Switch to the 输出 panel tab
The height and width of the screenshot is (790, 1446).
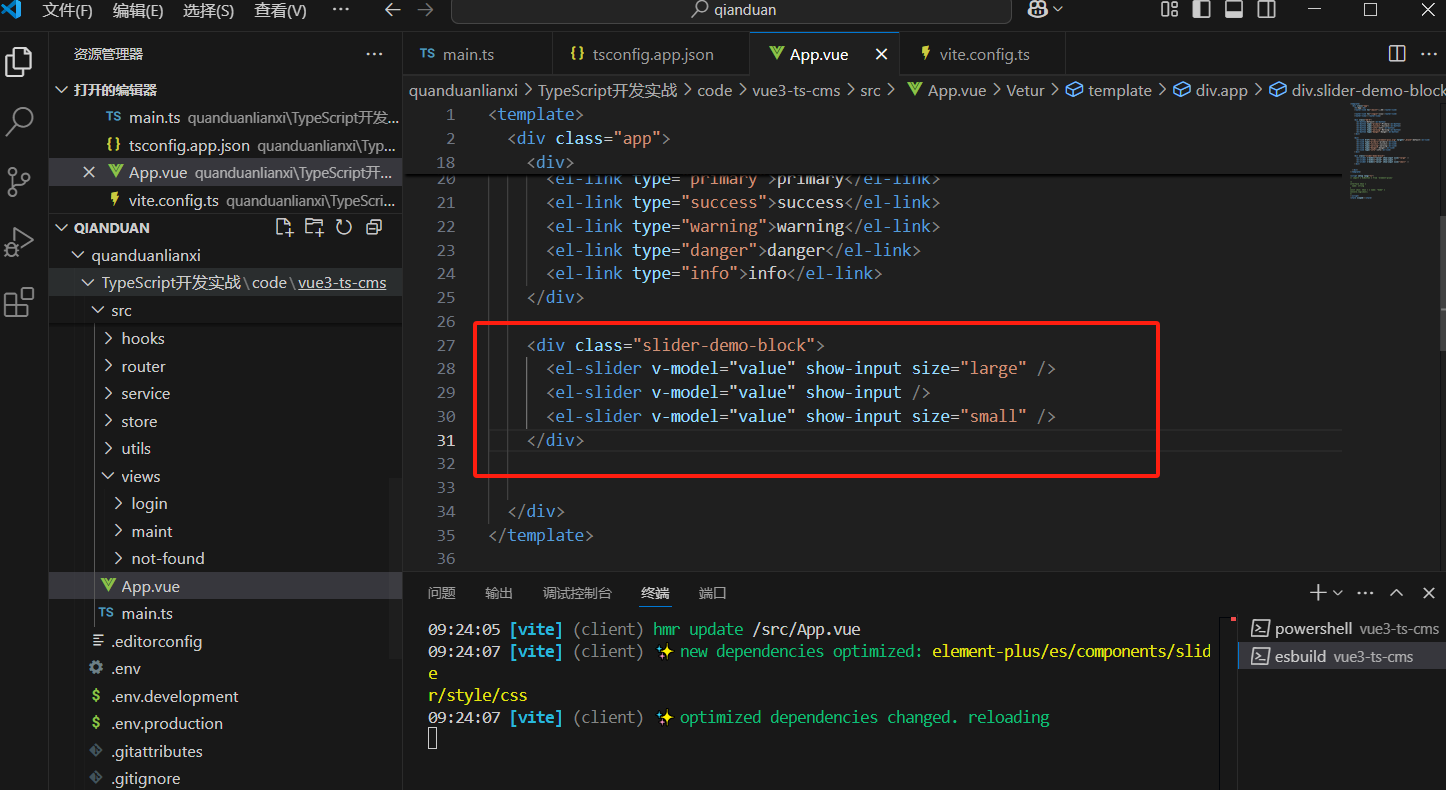pyautogui.click(x=499, y=593)
